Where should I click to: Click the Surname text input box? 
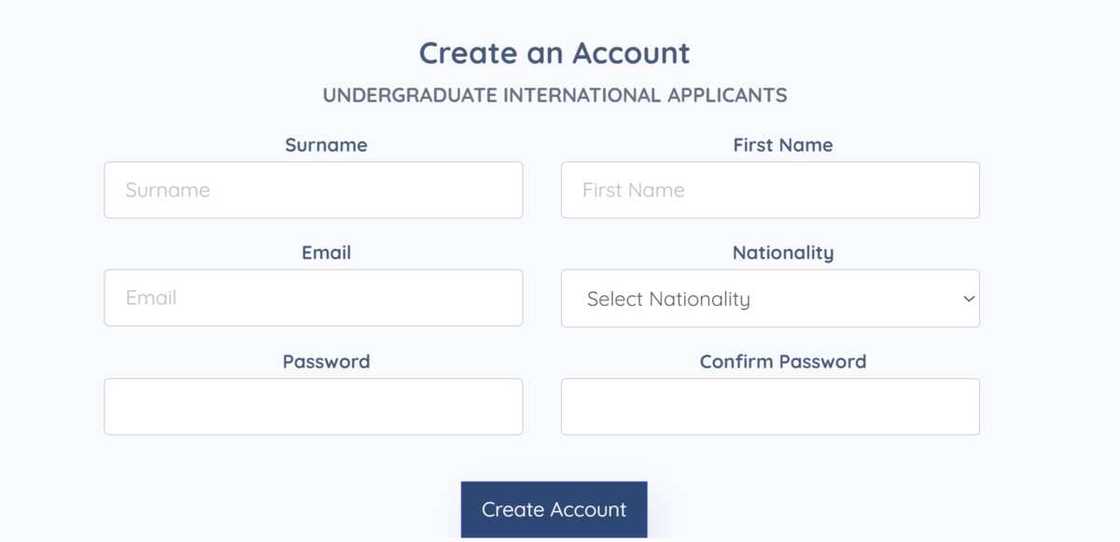(x=313, y=190)
